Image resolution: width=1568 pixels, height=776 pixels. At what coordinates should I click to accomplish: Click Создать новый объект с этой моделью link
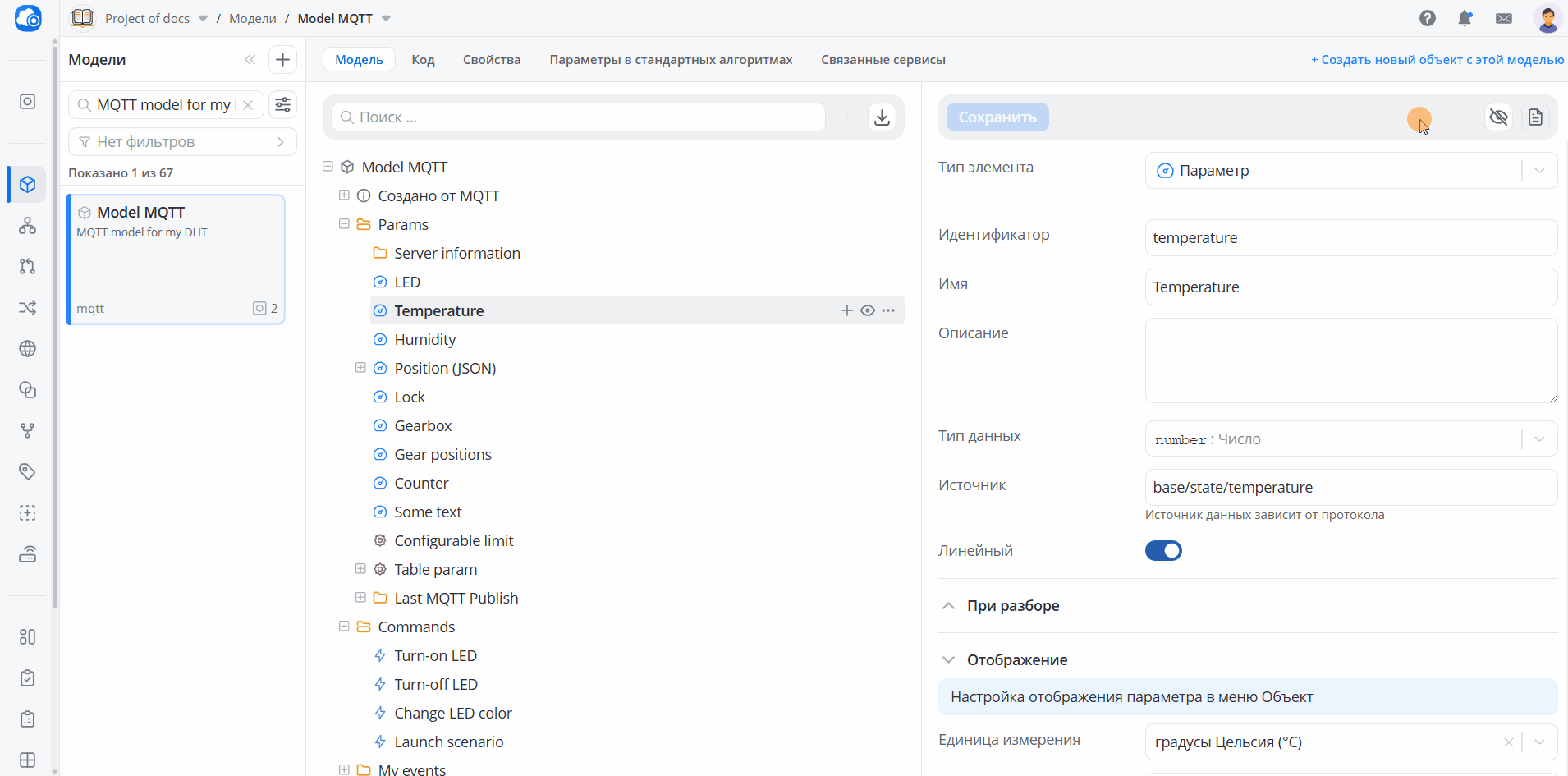[1437, 60]
